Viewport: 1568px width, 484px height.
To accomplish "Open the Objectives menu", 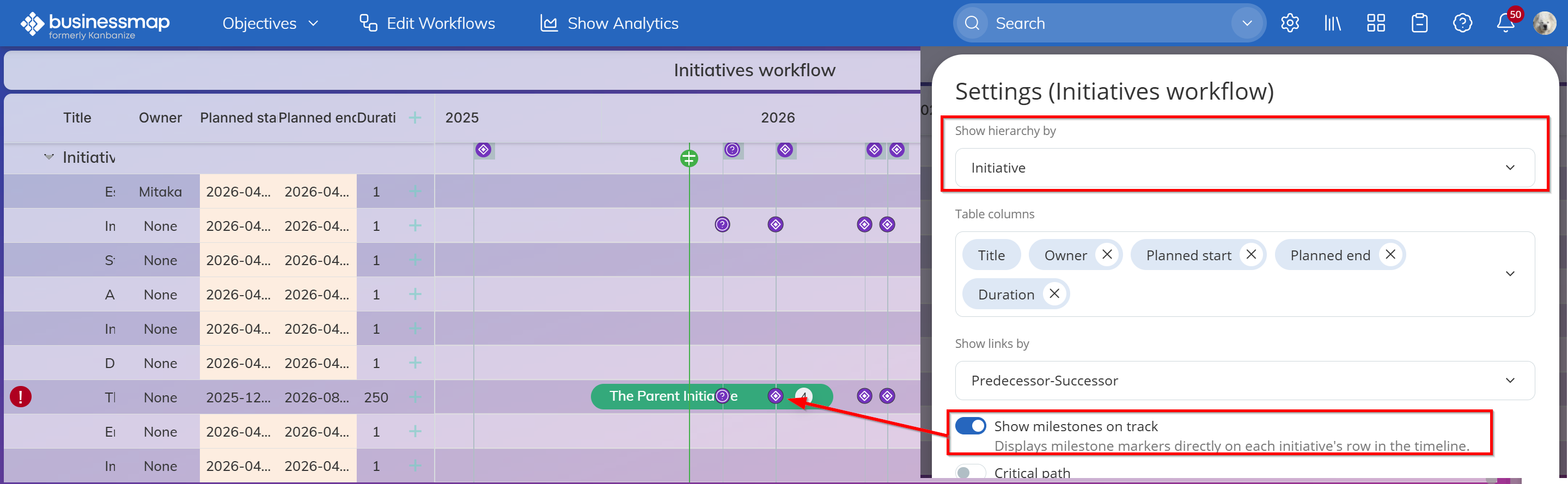I will click(x=270, y=23).
